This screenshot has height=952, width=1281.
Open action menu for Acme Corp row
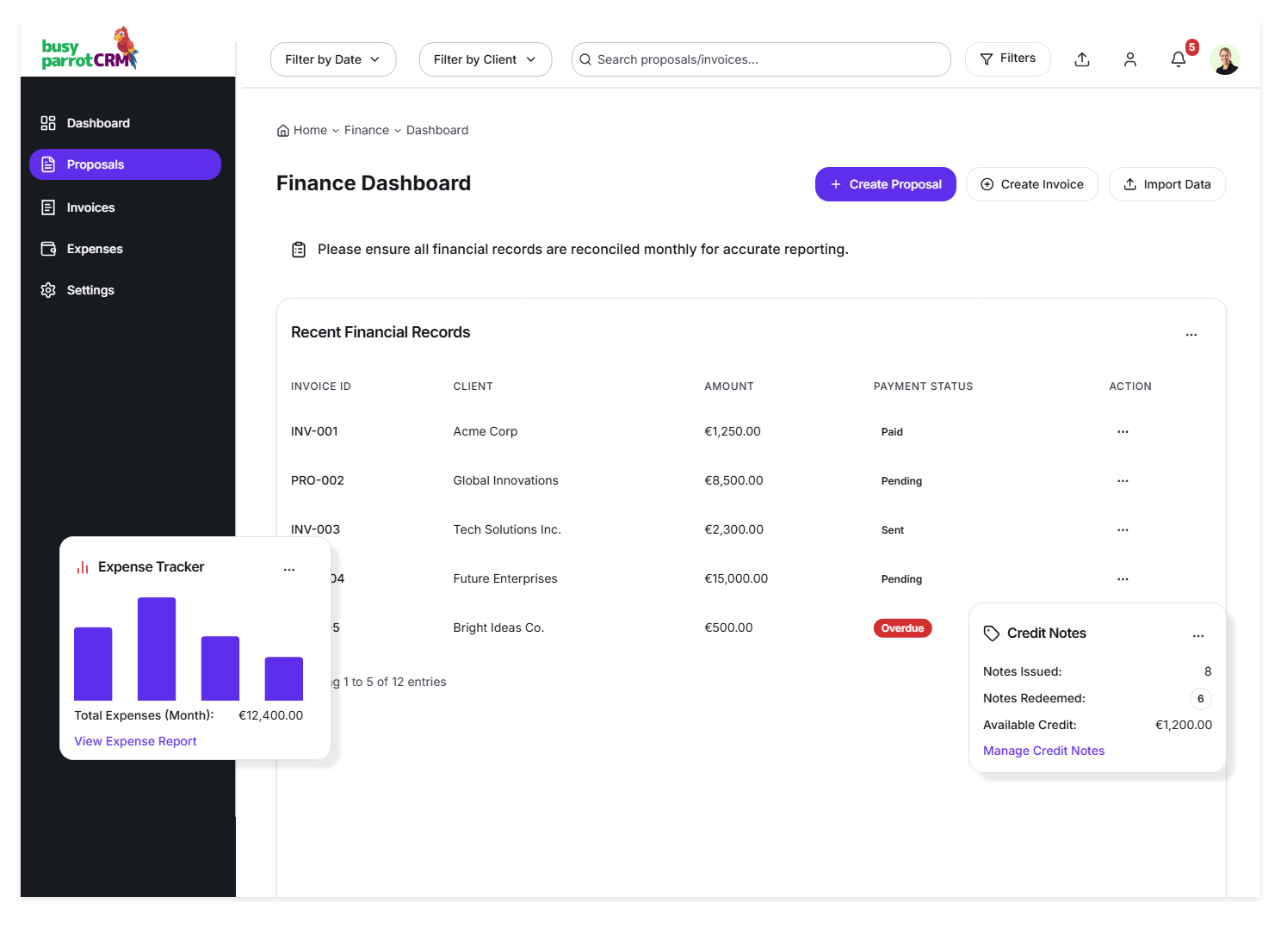1123,432
